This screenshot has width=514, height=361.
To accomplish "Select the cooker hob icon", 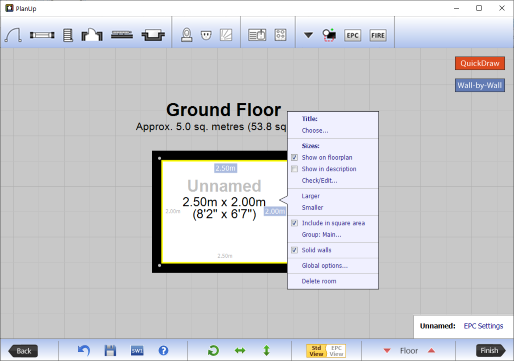I will click(280, 35).
